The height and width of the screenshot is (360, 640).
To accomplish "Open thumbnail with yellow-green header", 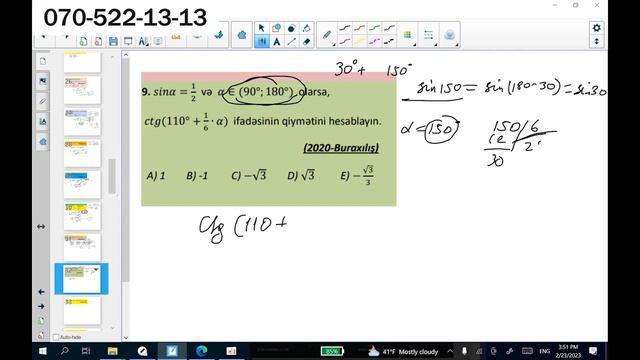I will tap(82, 216).
